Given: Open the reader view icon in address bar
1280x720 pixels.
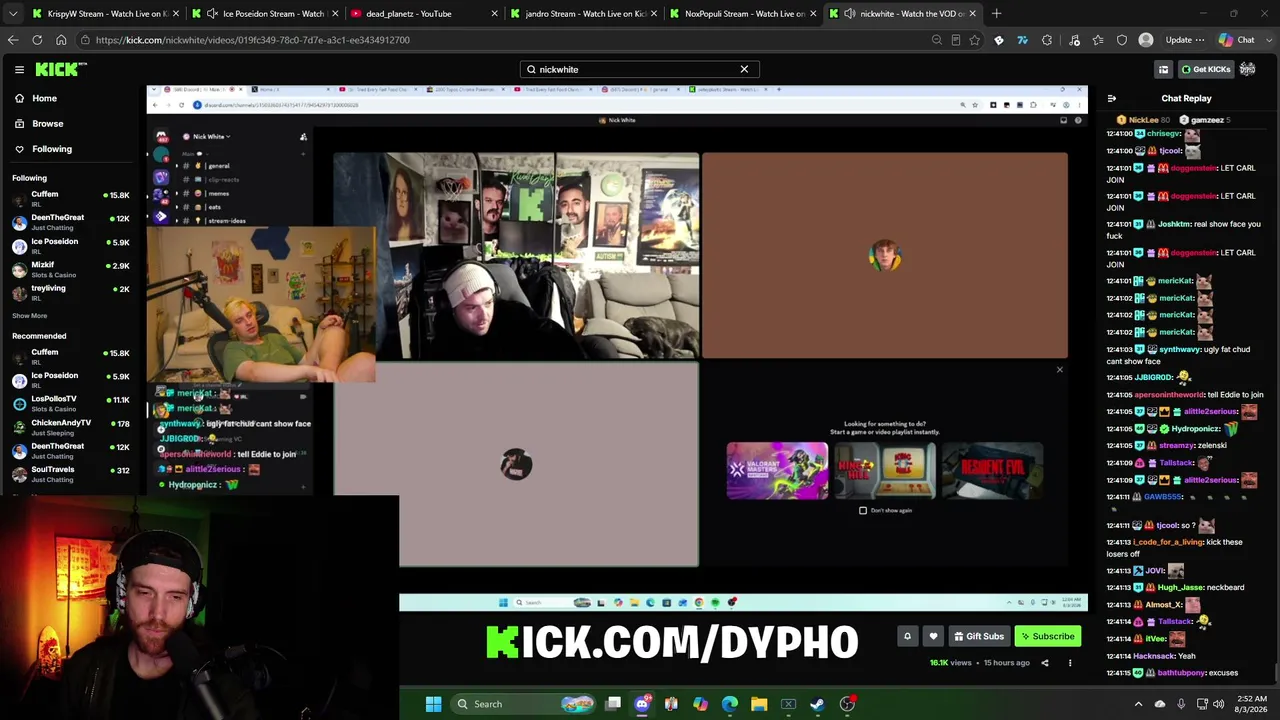Looking at the screenshot, I should 955,40.
